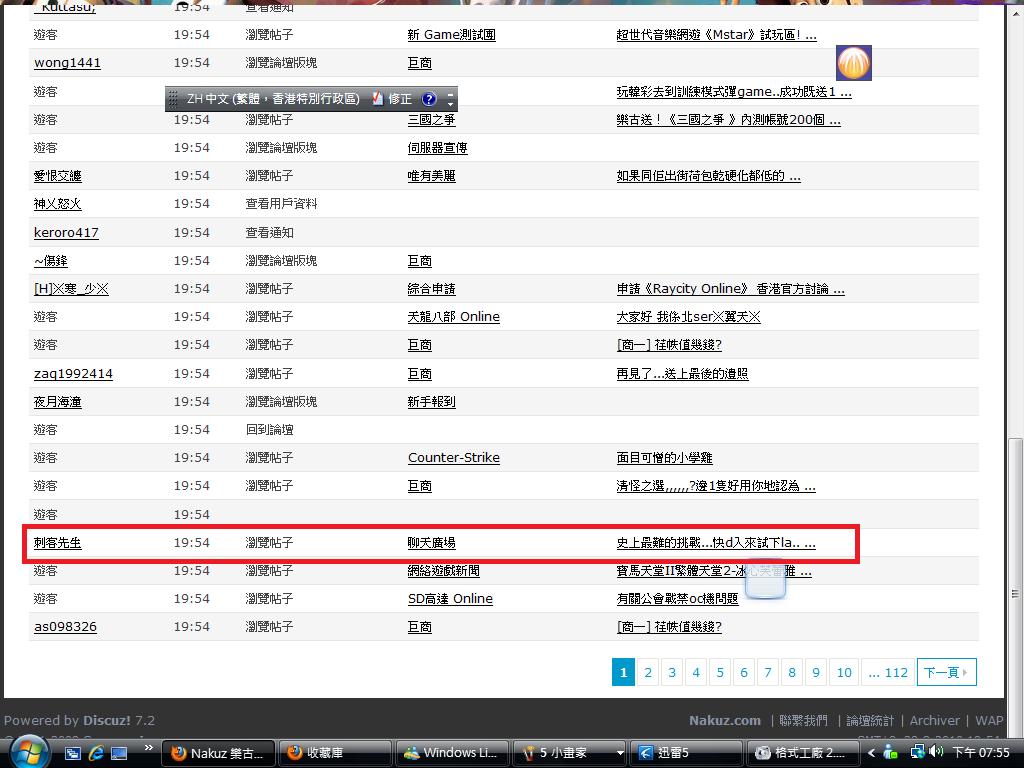The width and height of the screenshot is (1024, 768).
Task: Click the language bar help icon
Action: (x=429, y=99)
